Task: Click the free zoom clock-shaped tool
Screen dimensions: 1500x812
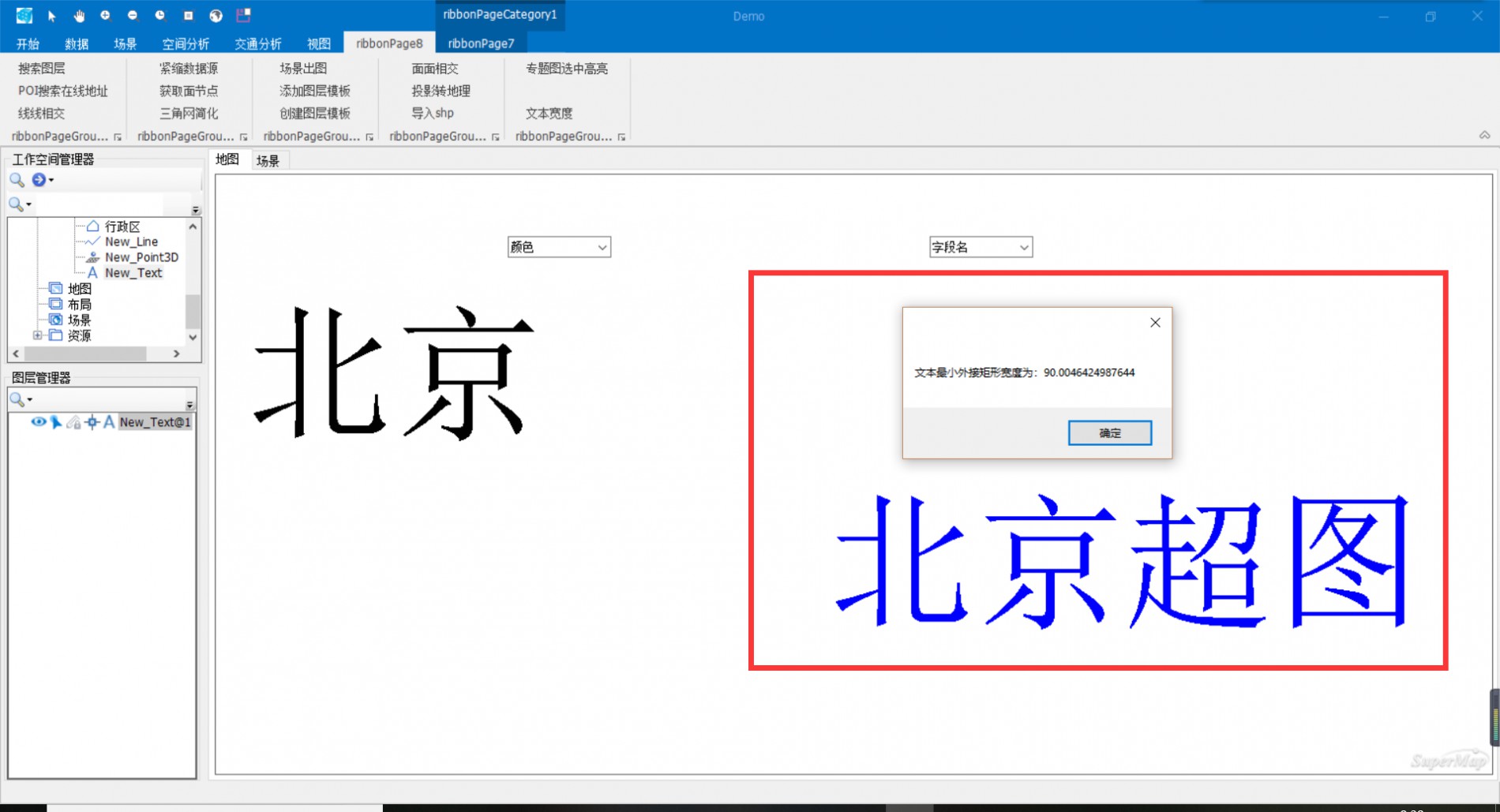Action: click(x=160, y=16)
